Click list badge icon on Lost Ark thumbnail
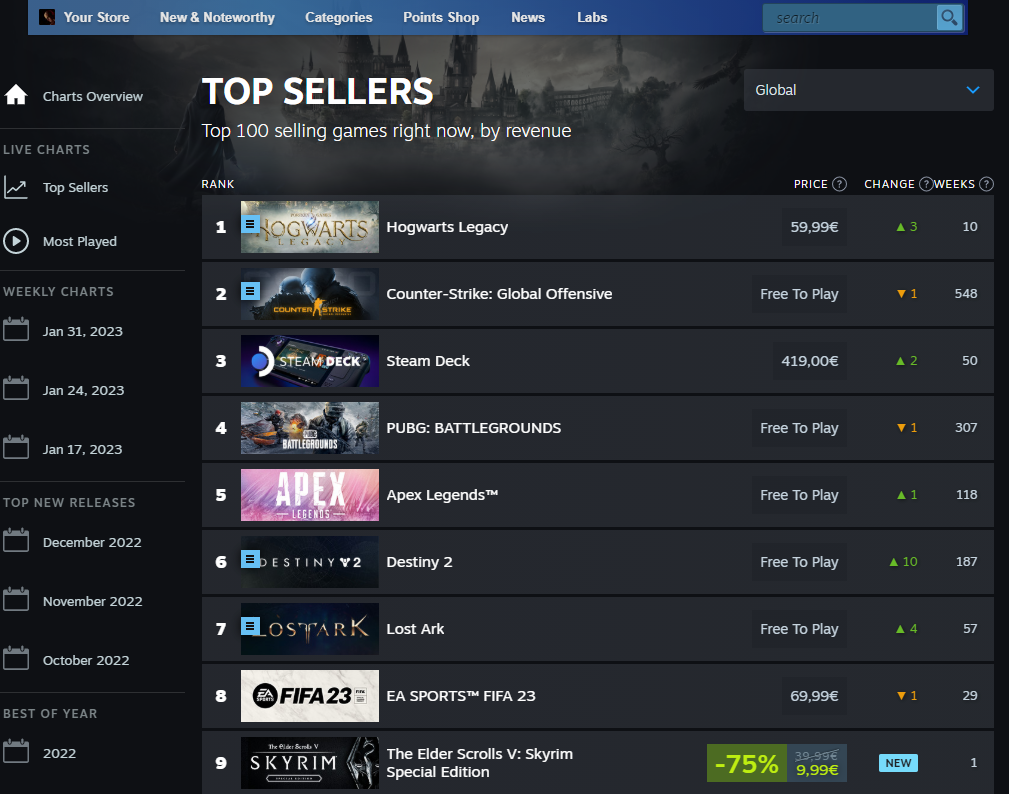Viewport: 1009px width, 794px height. tap(250, 625)
